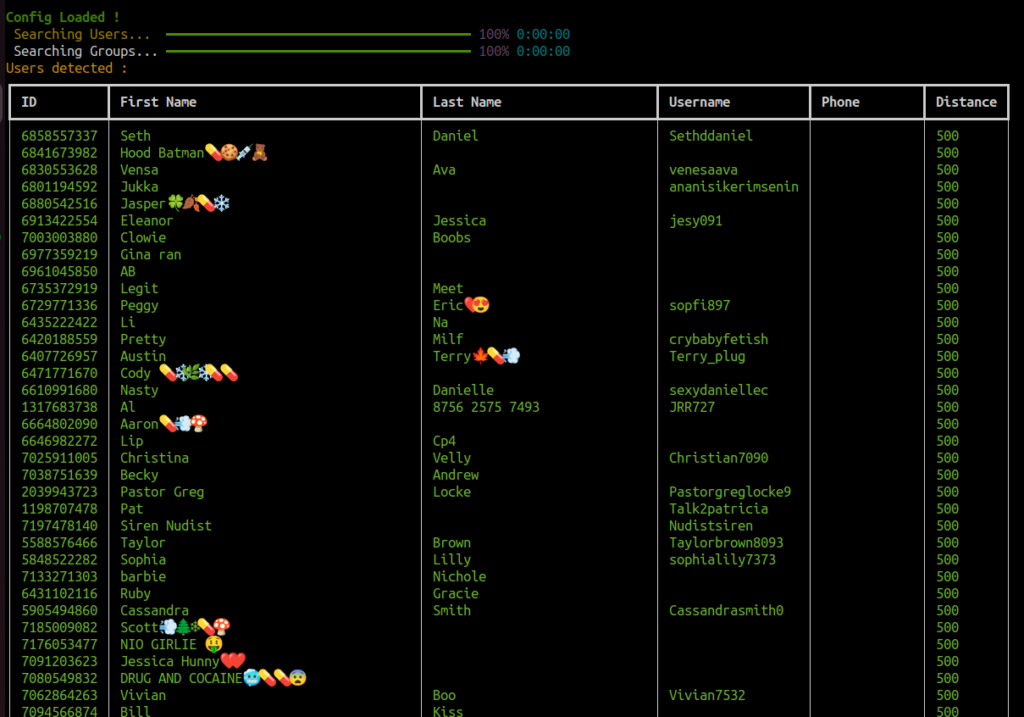Viewport: 1024px width, 717px height.
Task: Click user ID 2039943723
Action: (x=59, y=492)
